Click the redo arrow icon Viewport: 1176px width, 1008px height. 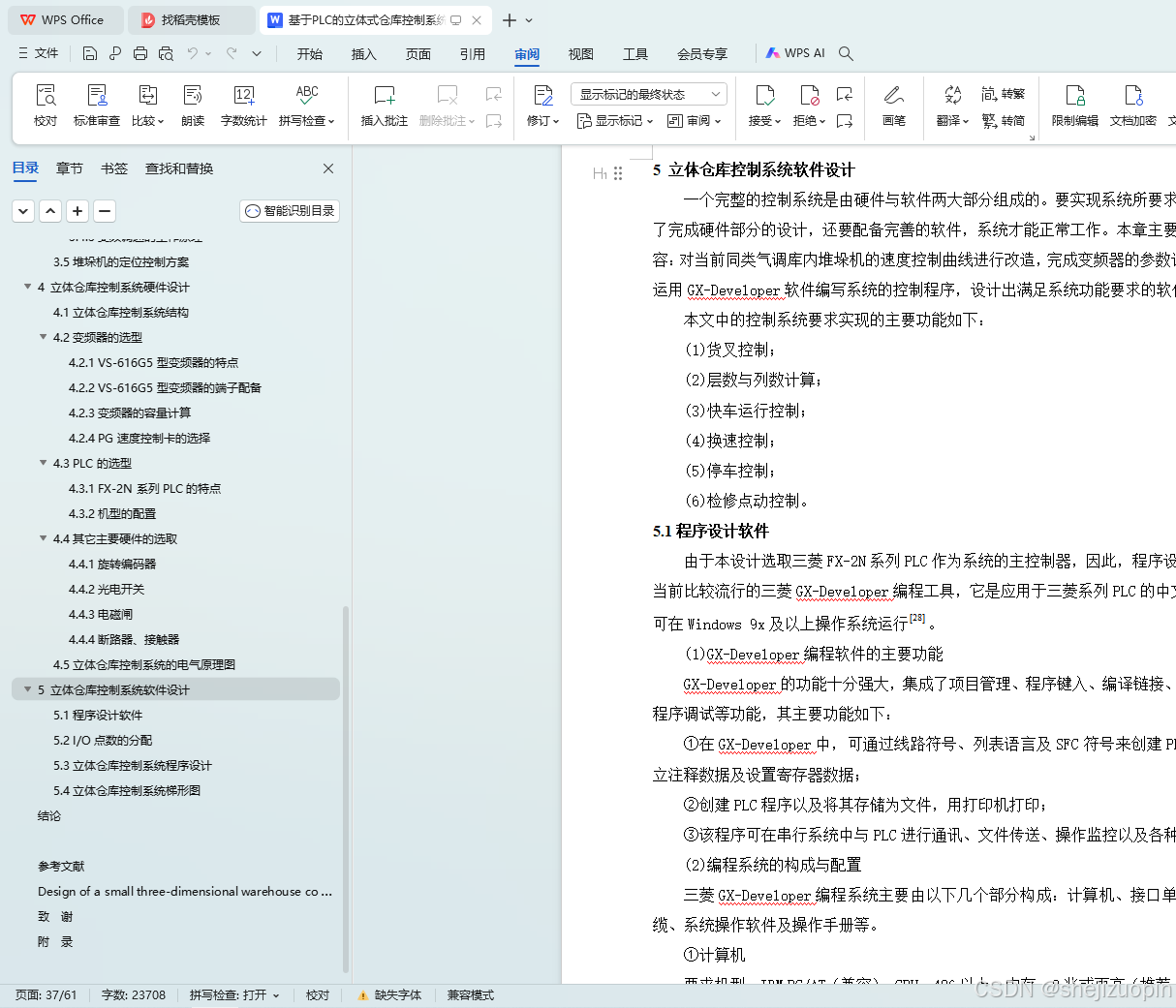click(232, 53)
